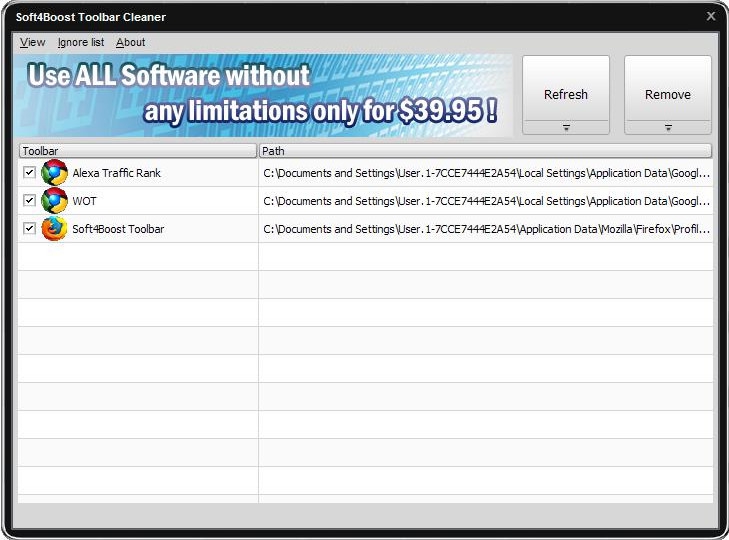This screenshot has height=540, width=729.
Task: Click the WOT path cell
Action: click(486, 201)
